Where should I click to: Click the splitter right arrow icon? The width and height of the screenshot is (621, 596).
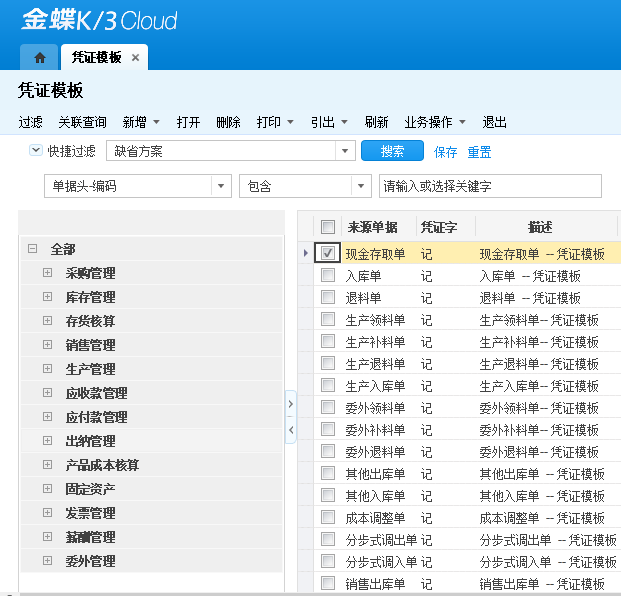(x=291, y=405)
